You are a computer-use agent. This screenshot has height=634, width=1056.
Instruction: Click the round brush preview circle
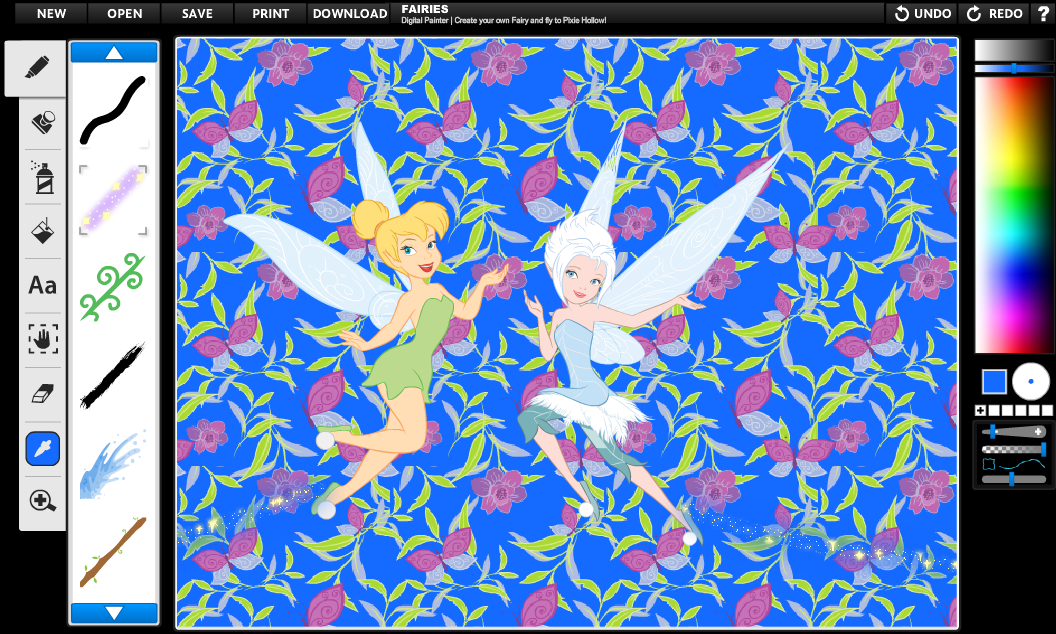1030,381
